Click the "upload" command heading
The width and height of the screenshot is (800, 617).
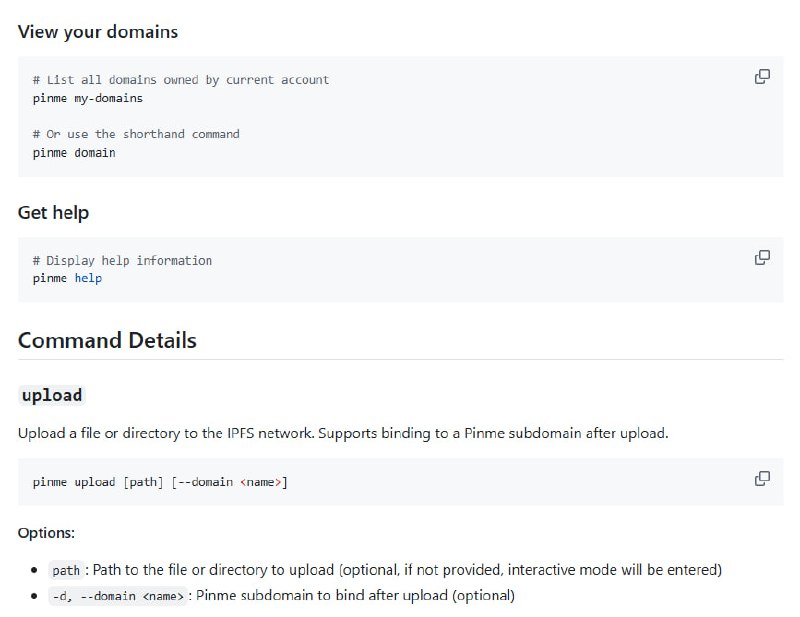click(x=52, y=395)
